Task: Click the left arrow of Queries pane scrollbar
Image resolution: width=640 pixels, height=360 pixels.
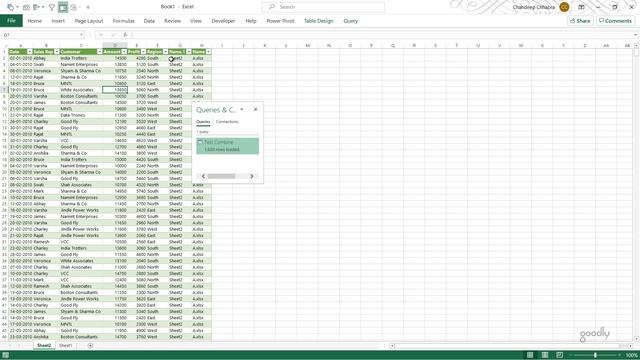Action: (x=203, y=176)
